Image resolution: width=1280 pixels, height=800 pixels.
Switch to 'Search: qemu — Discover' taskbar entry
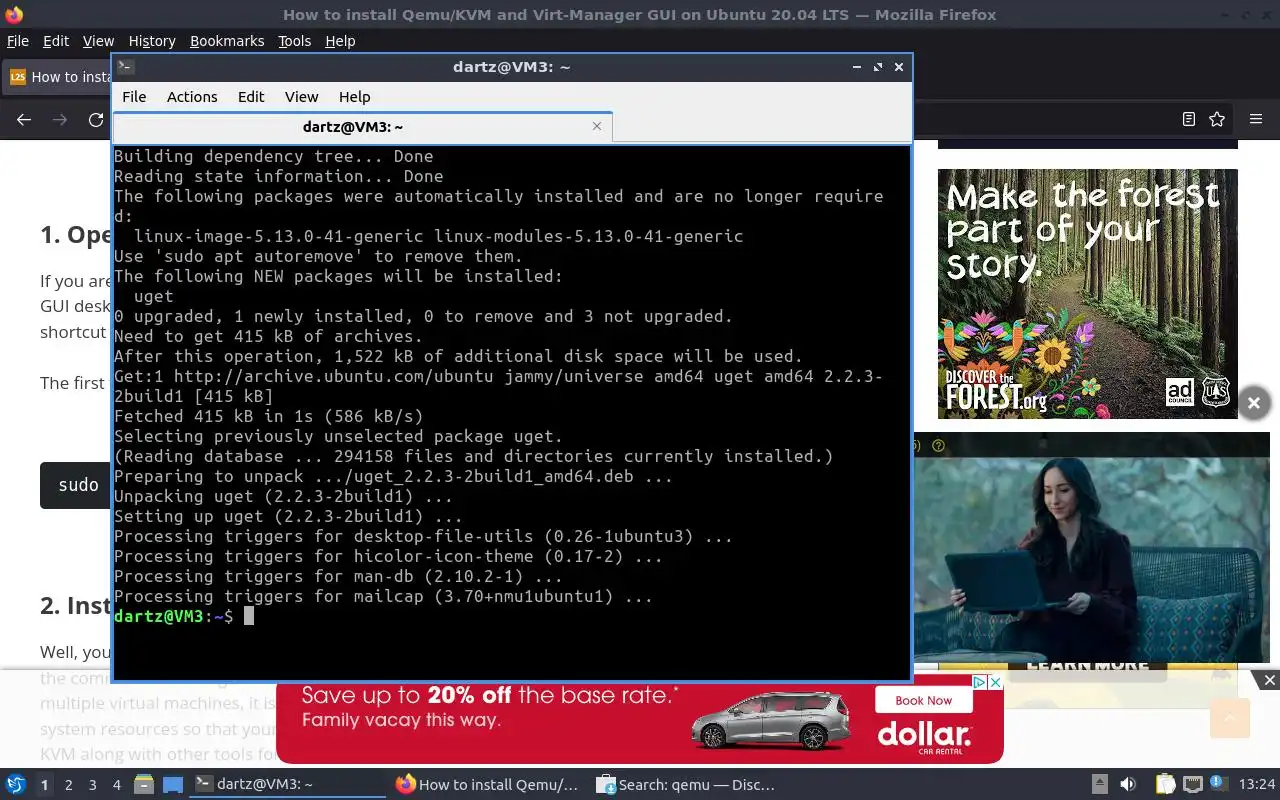point(688,785)
